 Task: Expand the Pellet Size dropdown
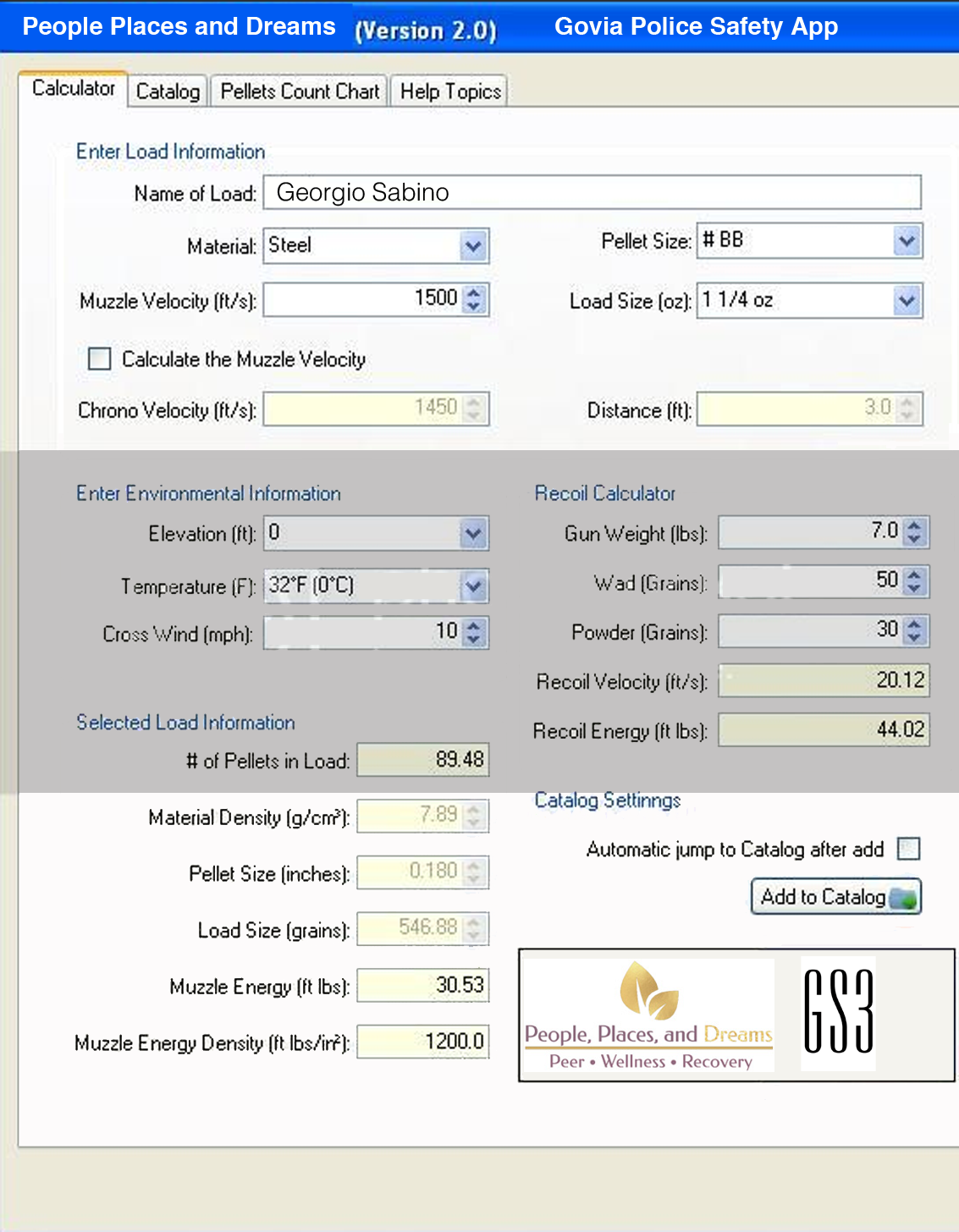pos(907,241)
